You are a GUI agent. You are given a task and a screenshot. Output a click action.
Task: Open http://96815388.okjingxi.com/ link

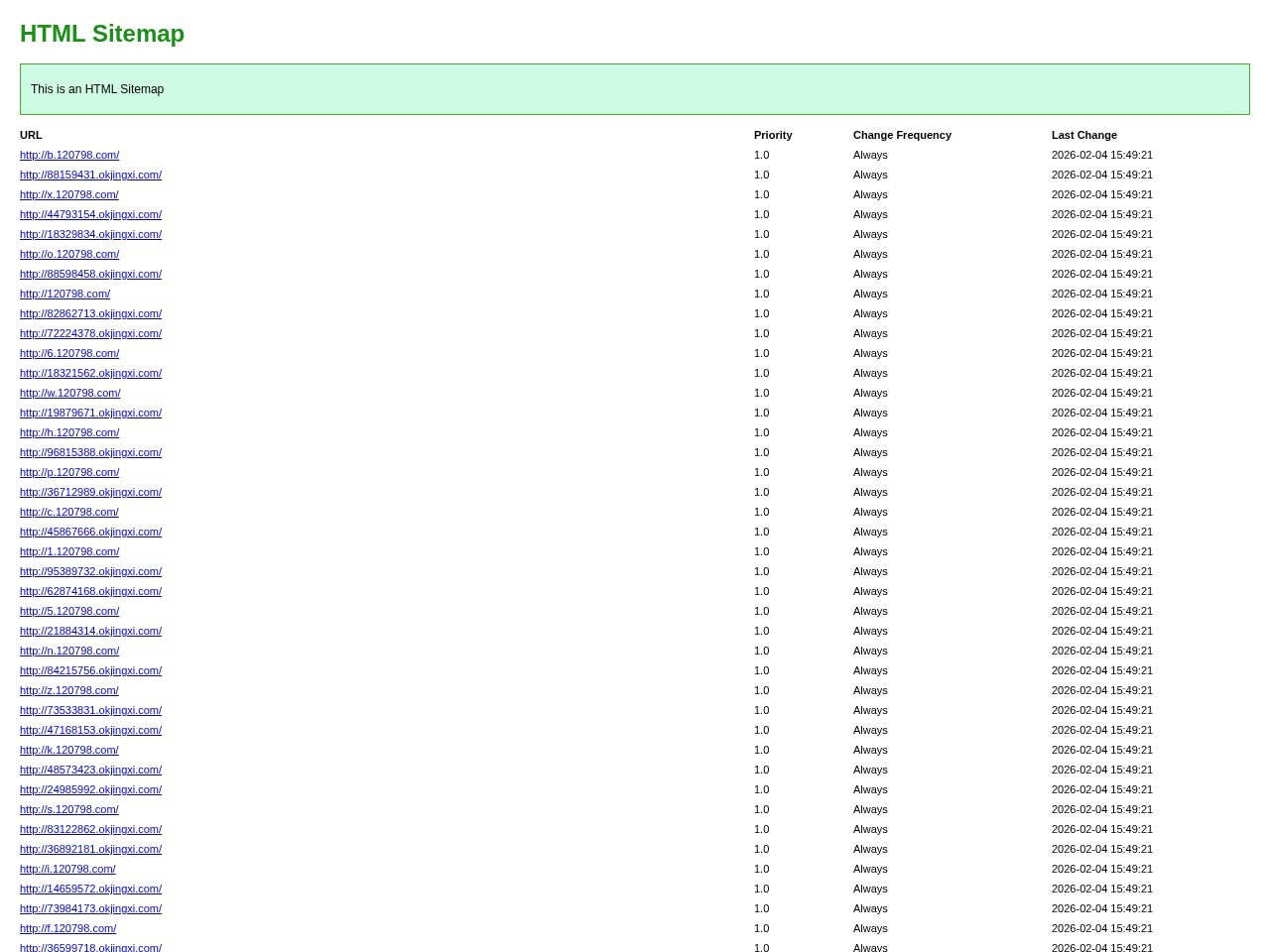[x=90, y=452]
